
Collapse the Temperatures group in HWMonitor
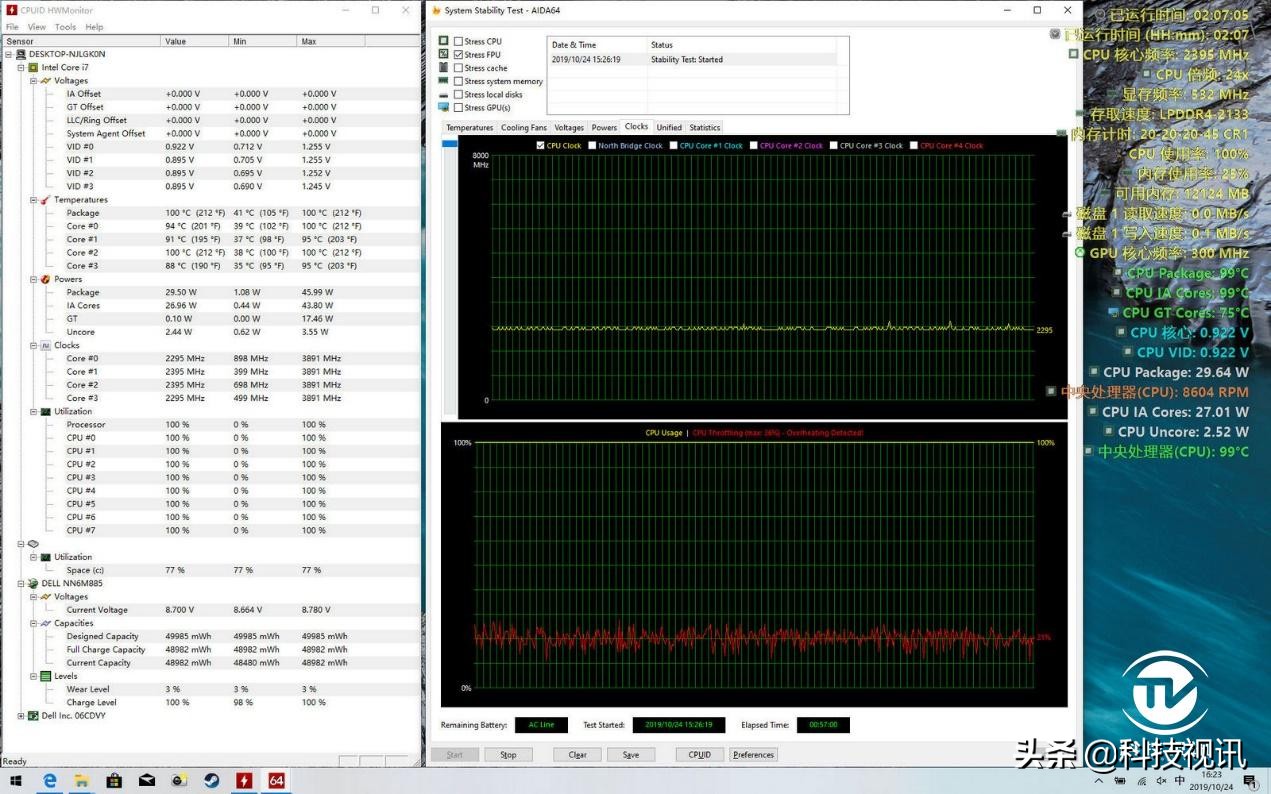(33, 200)
